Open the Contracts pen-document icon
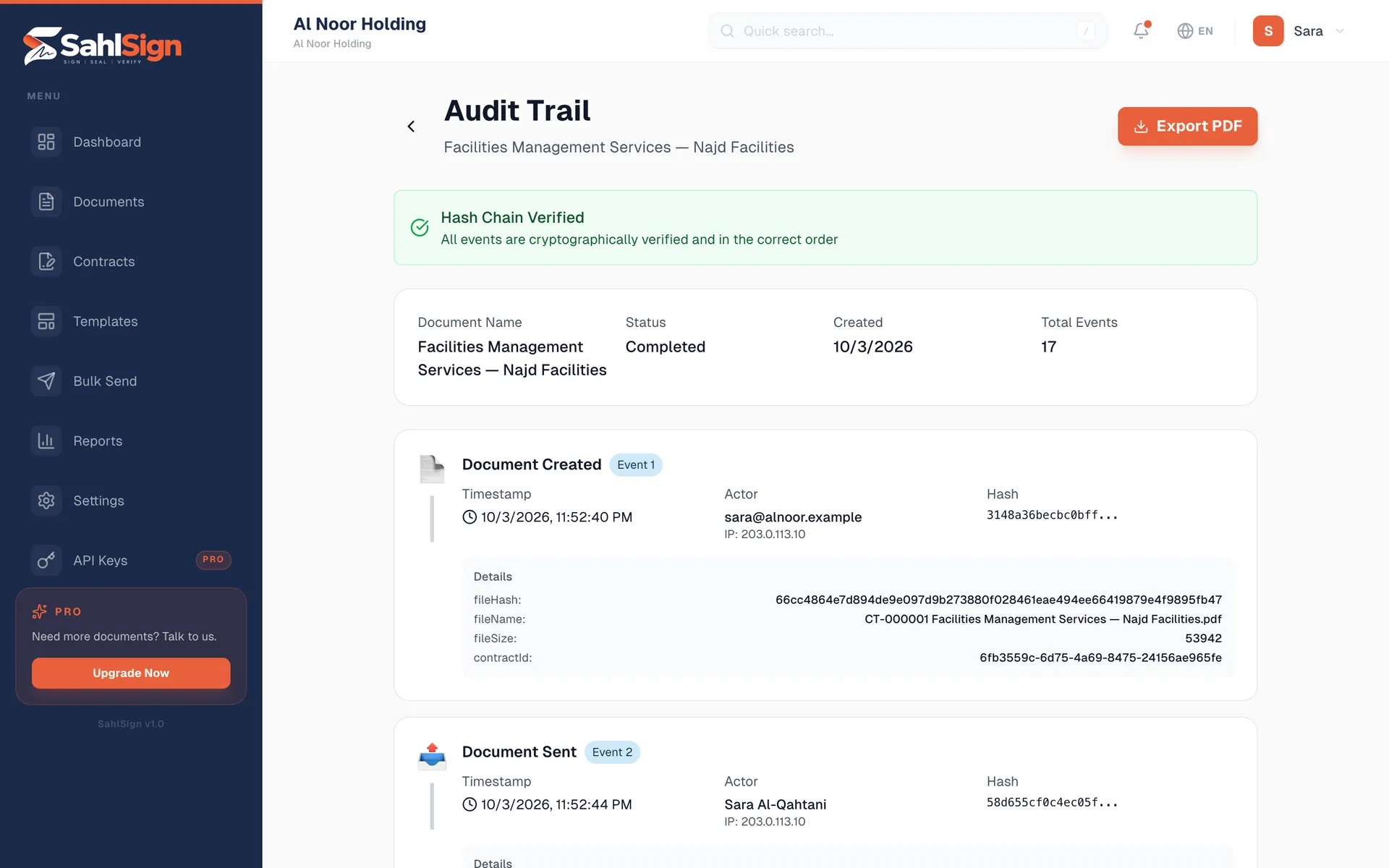Screen dimensions: 1389x868 [x=46, y=261]
